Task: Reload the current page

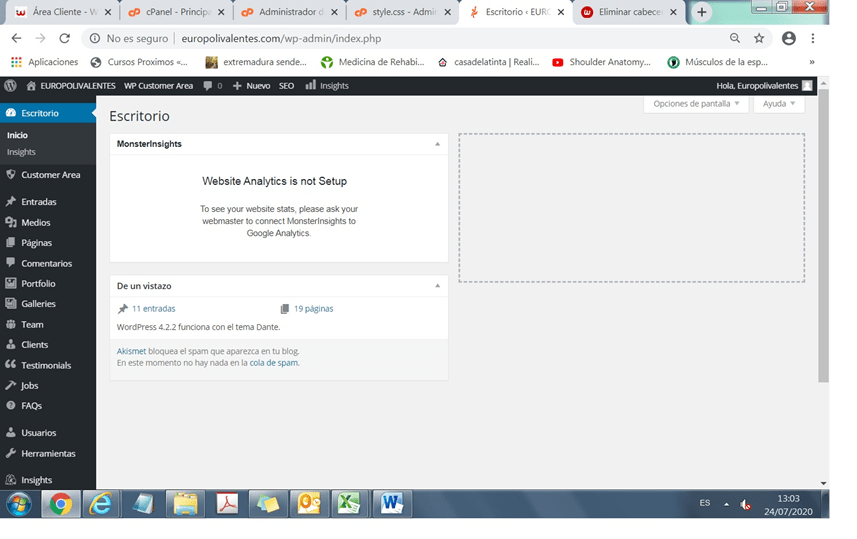Action: point(64,38)
